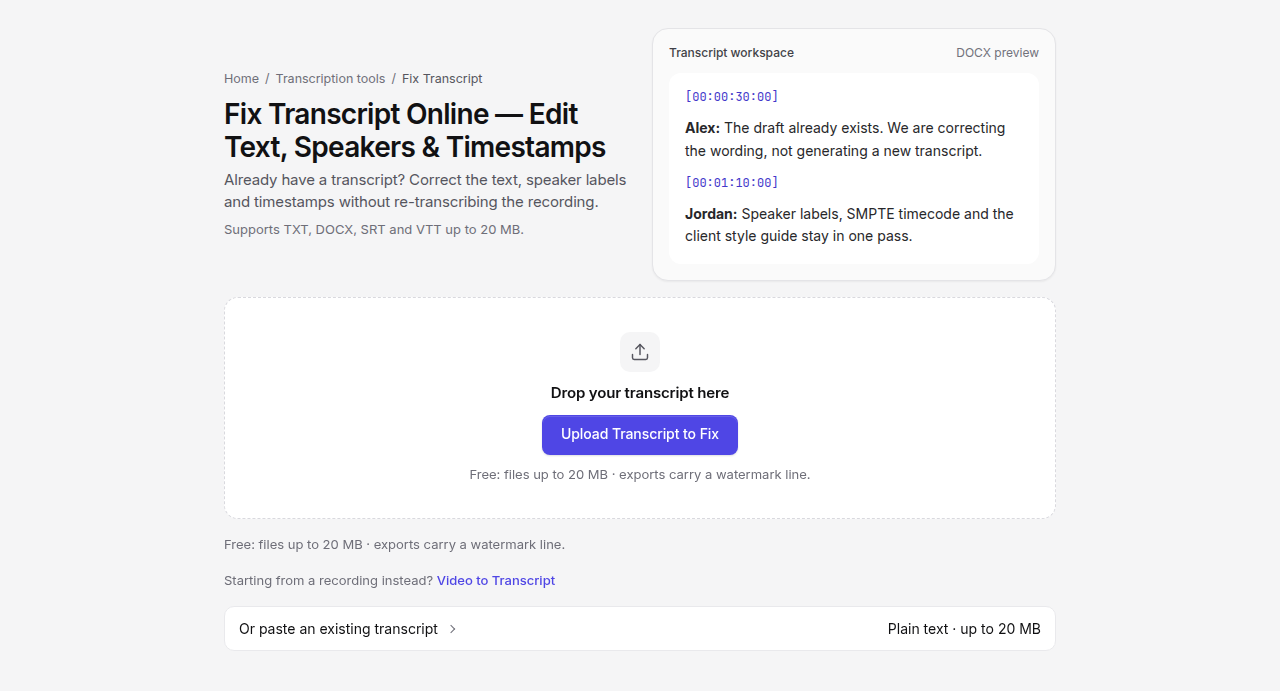Click the Fix Transcript breadcrumb
This screenshot has width=1280, height=691.
click(442, 79)
